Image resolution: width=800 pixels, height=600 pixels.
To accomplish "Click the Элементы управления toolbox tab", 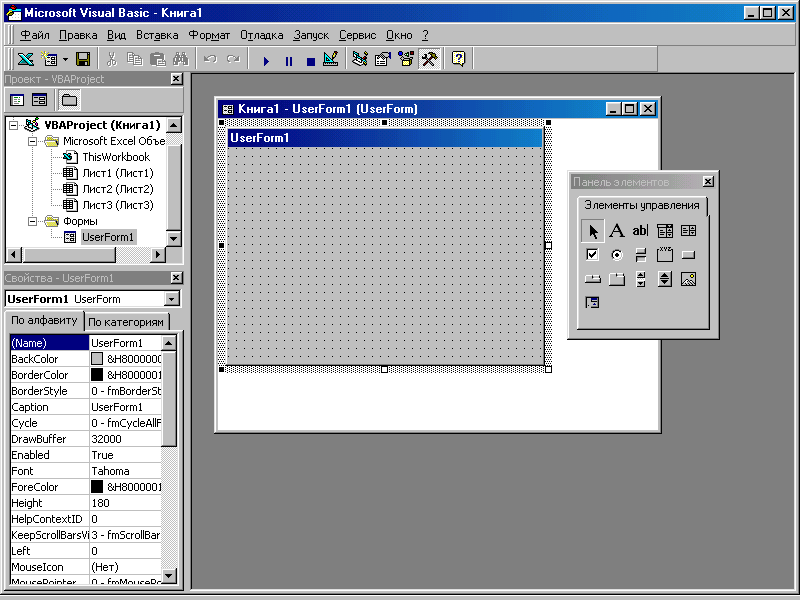I will [642, 206].
